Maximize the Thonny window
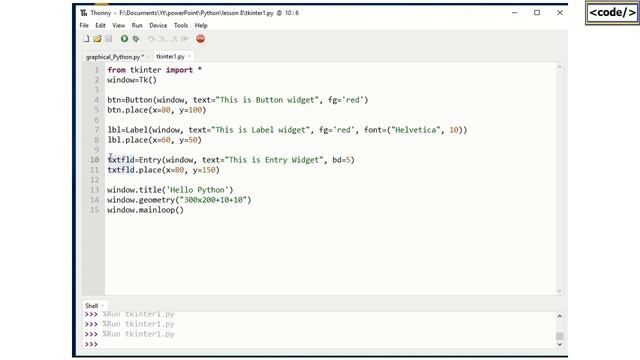The width and height of the screenshot is (640, 360). 537,13
